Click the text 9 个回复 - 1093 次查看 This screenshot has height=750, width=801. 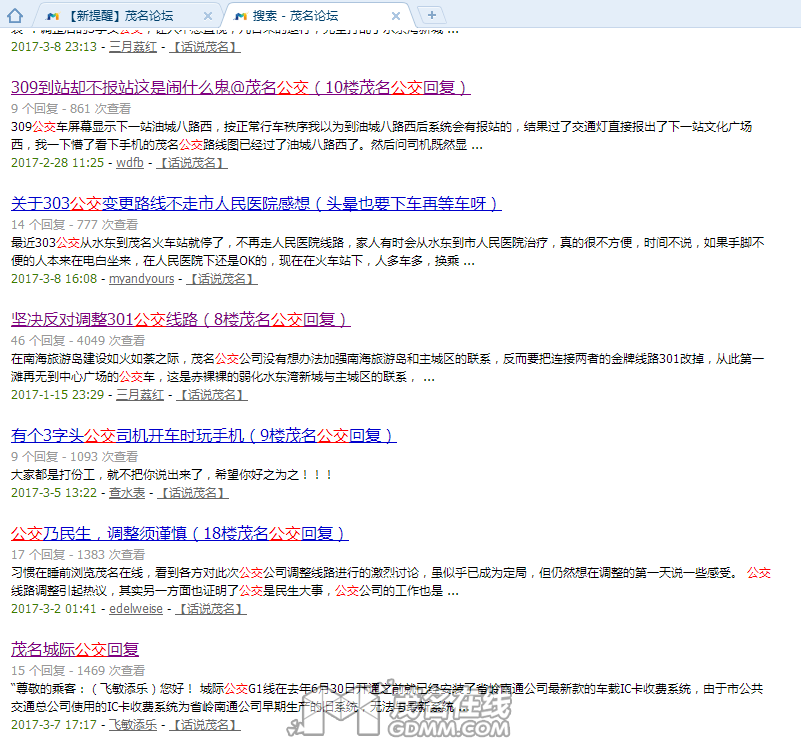75,456
